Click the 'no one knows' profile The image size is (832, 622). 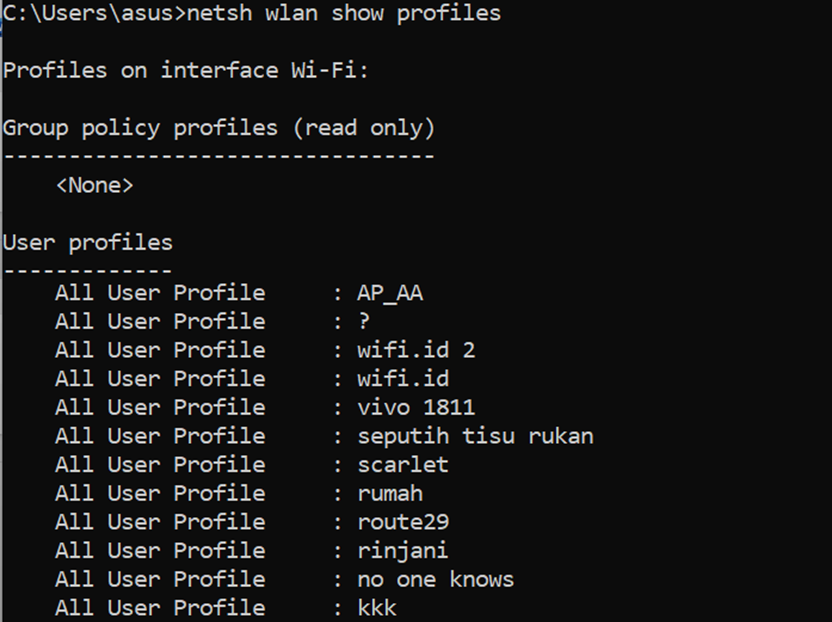[x=436, y=580]
